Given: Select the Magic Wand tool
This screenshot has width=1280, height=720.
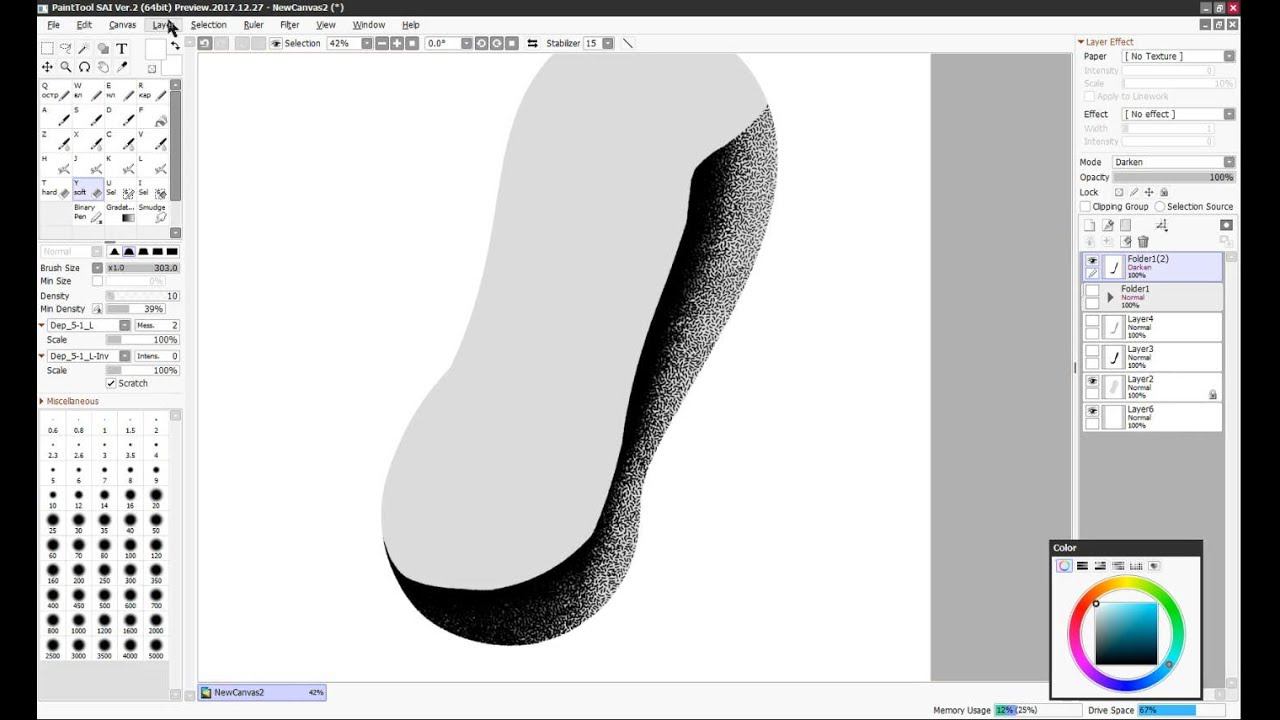Looking at the screenshot, I should pos(84,48).
